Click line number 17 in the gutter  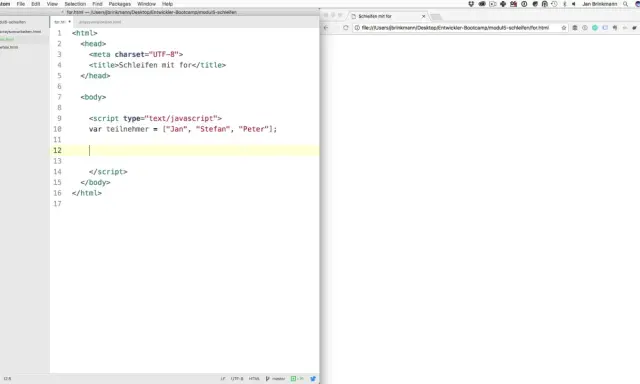point(57,204)
